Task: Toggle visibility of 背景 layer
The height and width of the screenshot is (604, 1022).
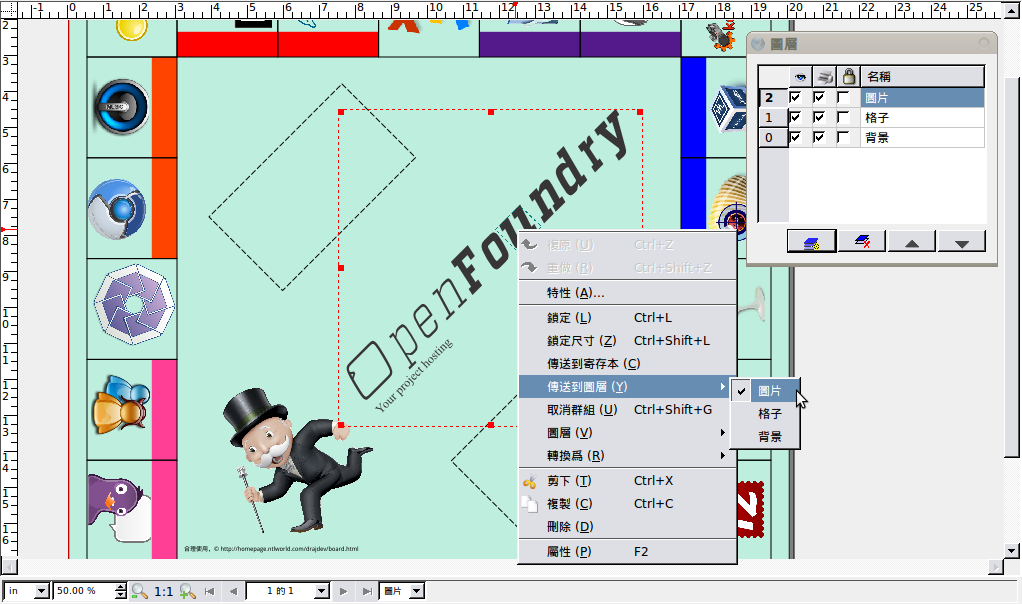Action: point(795,137)
